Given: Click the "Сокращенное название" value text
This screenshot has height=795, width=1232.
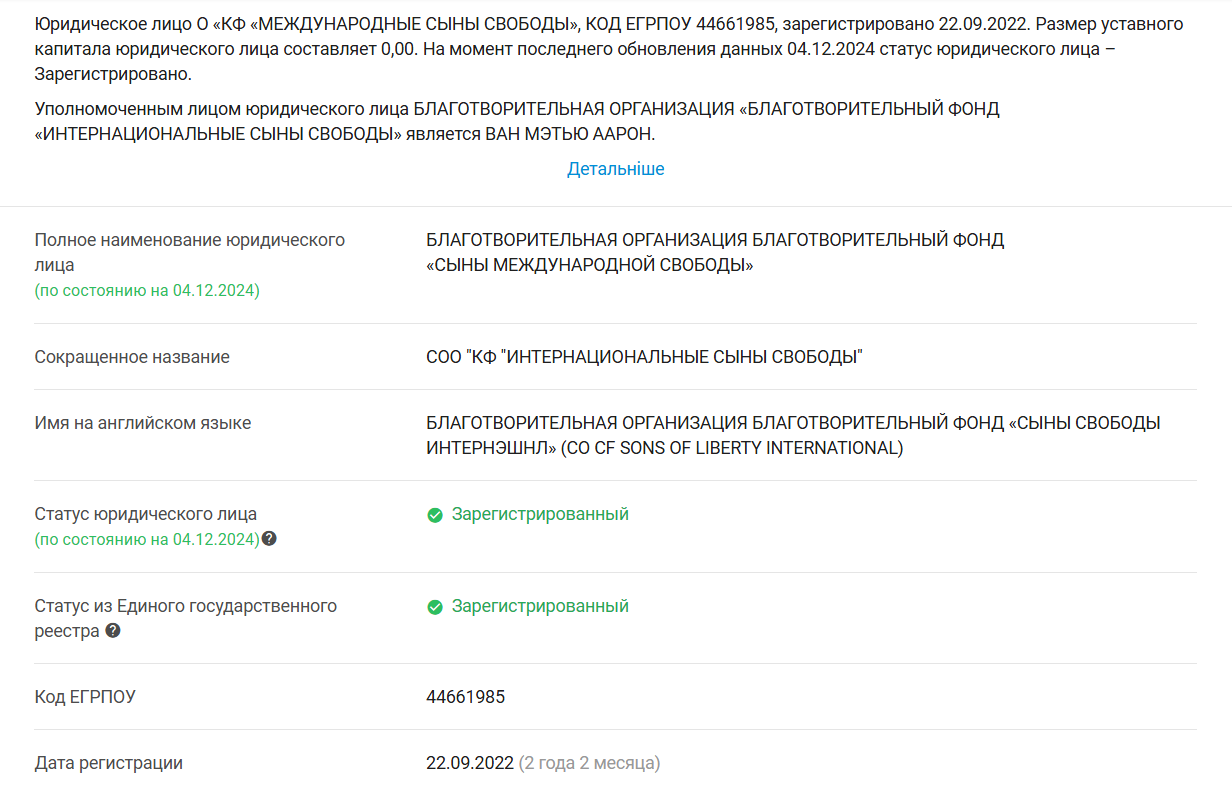Looking at the screenshot, I should [644, 357].
